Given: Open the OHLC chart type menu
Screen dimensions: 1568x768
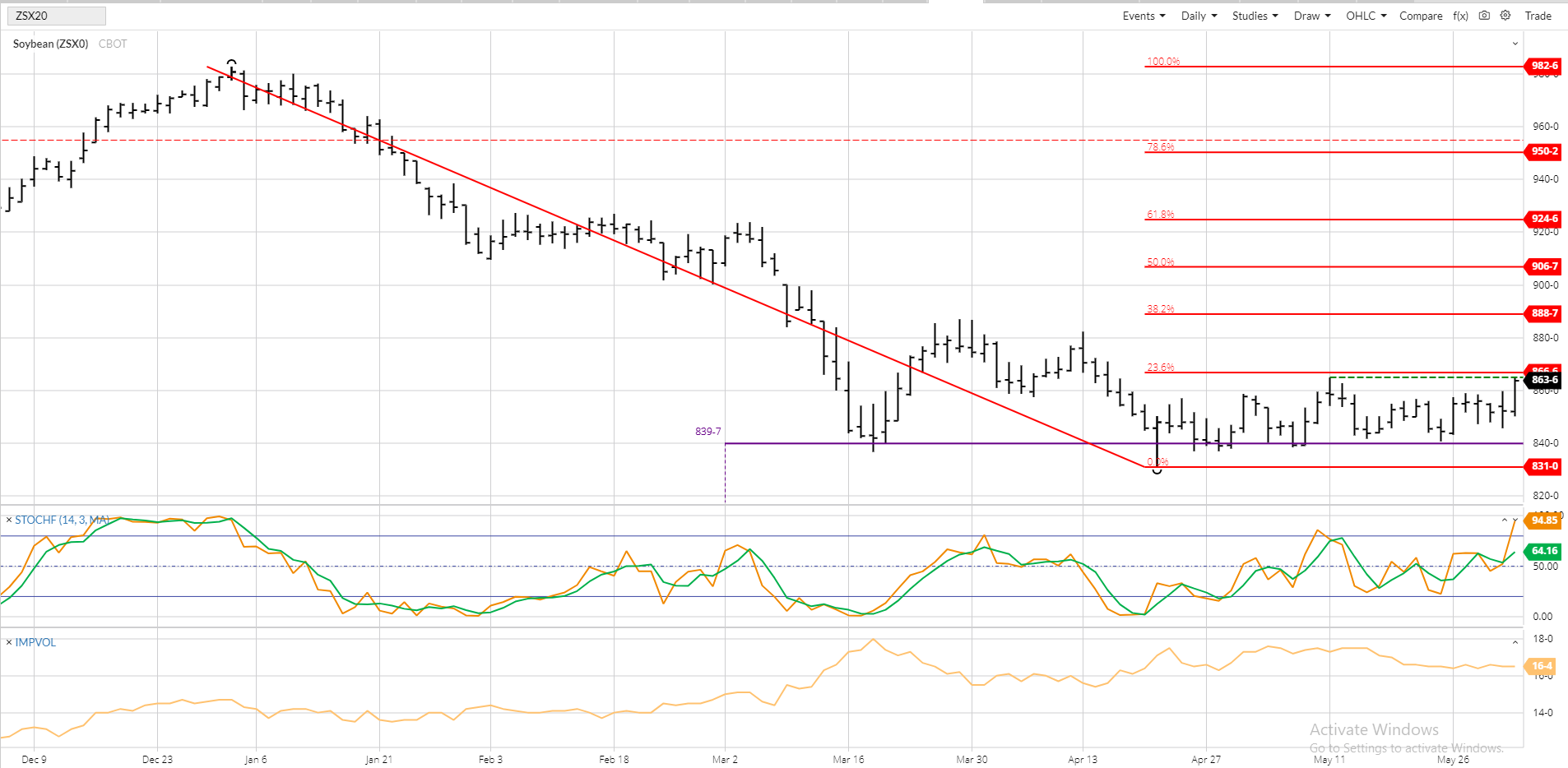Looking at the screenshot, I should click(1366, 16).
